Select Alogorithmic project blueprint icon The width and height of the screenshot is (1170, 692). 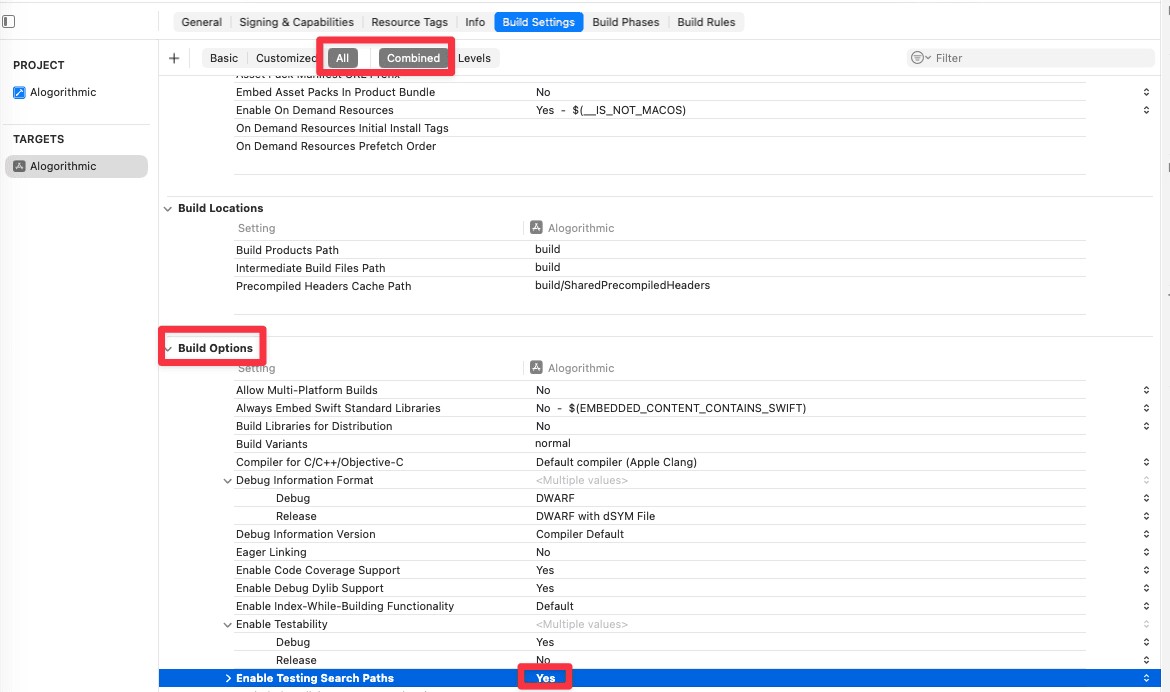(x=19, y=93)
